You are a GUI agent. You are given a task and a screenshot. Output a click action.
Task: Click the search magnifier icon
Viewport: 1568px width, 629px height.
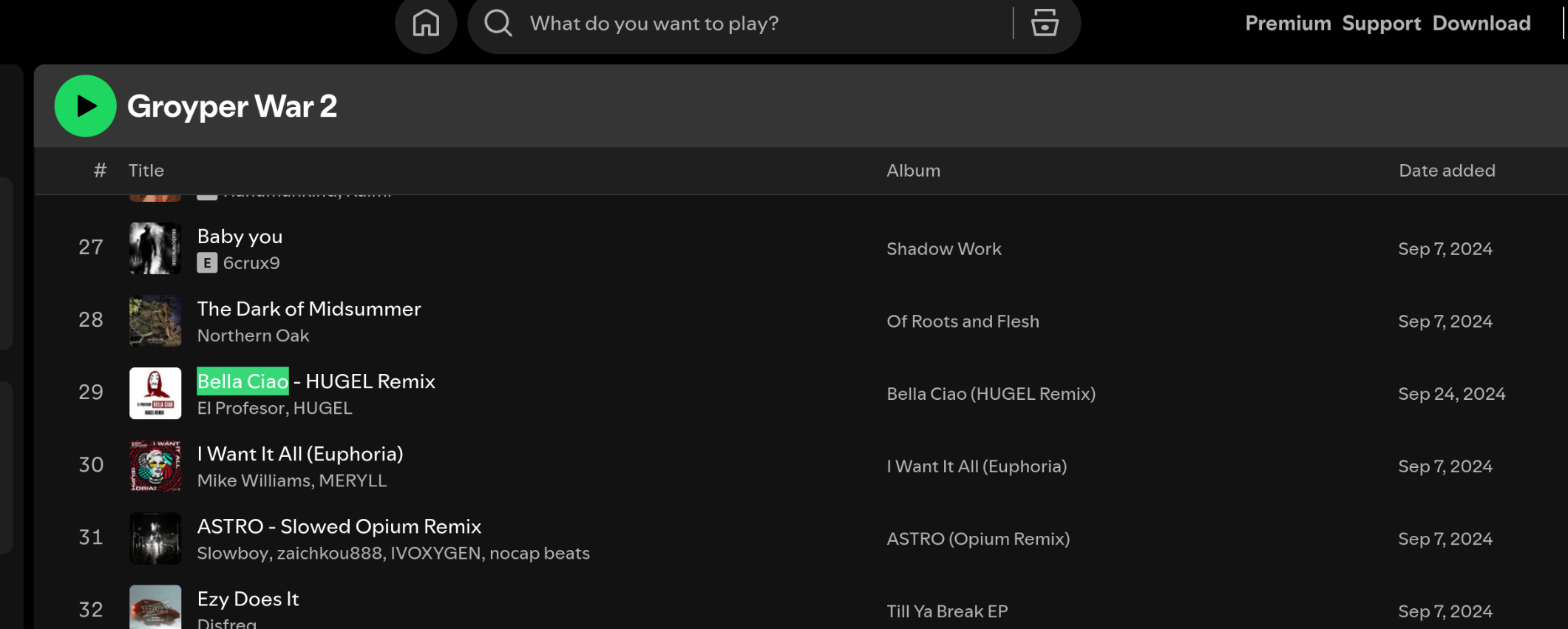pyautogui.click(x=498, y=24)
